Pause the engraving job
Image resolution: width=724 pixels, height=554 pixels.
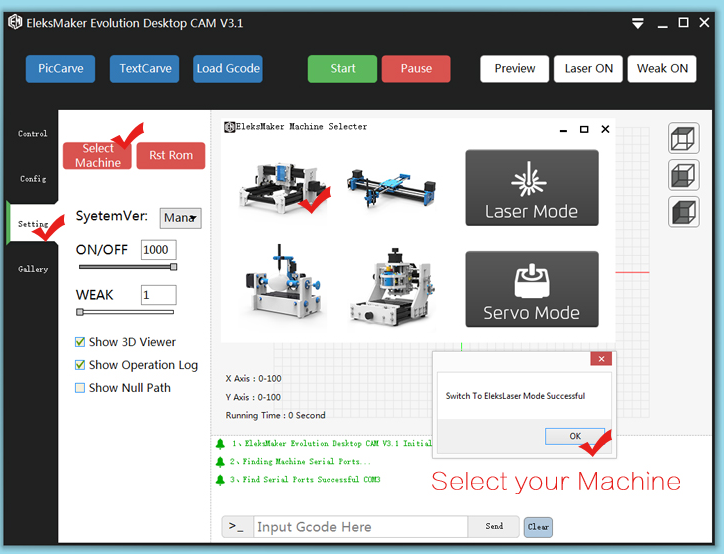point(416,69)
